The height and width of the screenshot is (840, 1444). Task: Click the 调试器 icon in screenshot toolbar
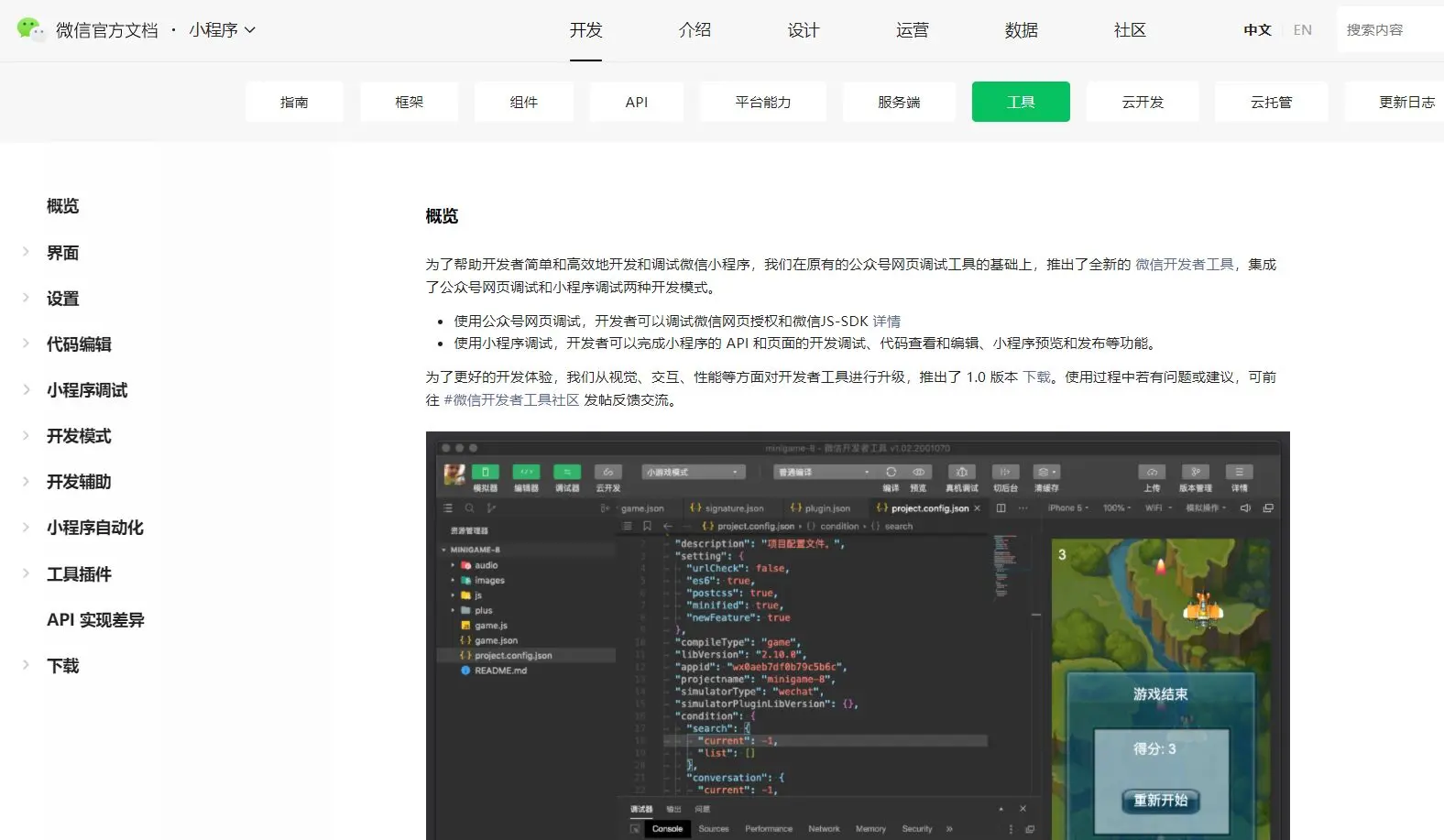pyautogui.click(x=567, y=473)
